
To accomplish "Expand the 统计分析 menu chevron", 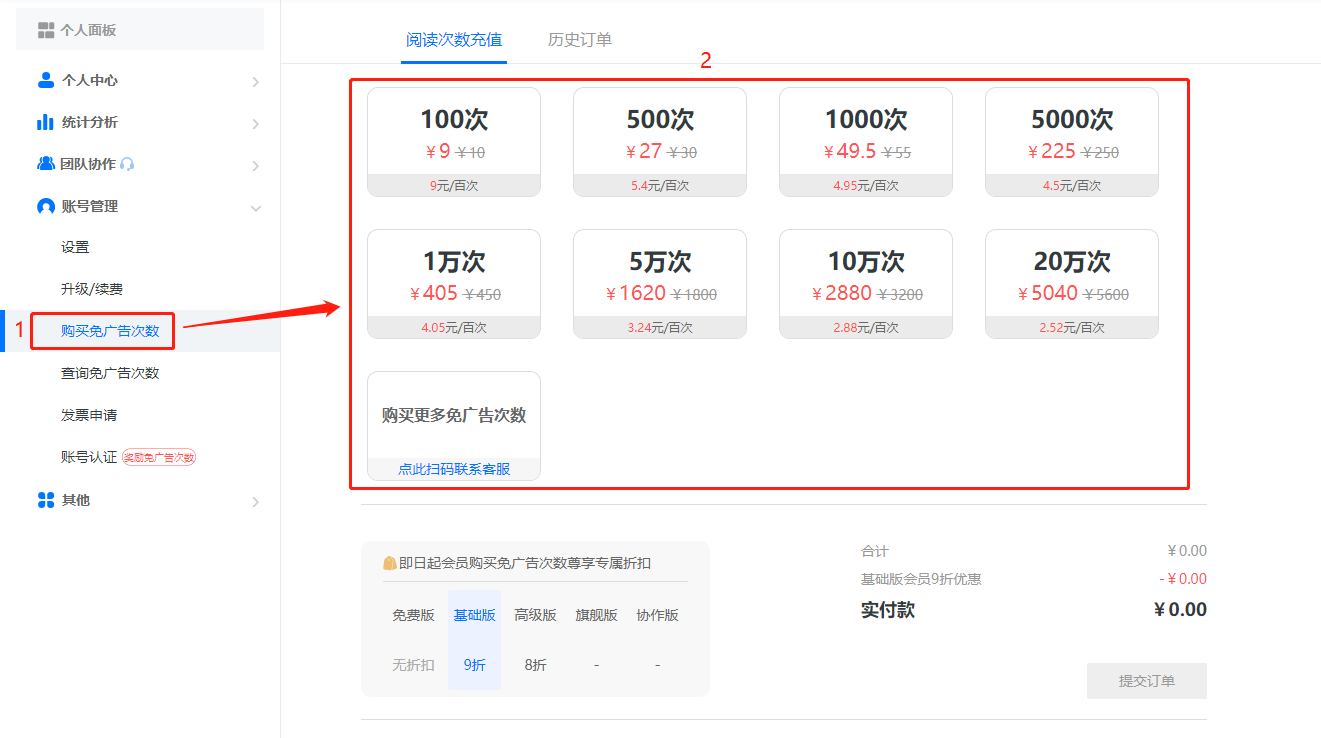I will 255,123.
